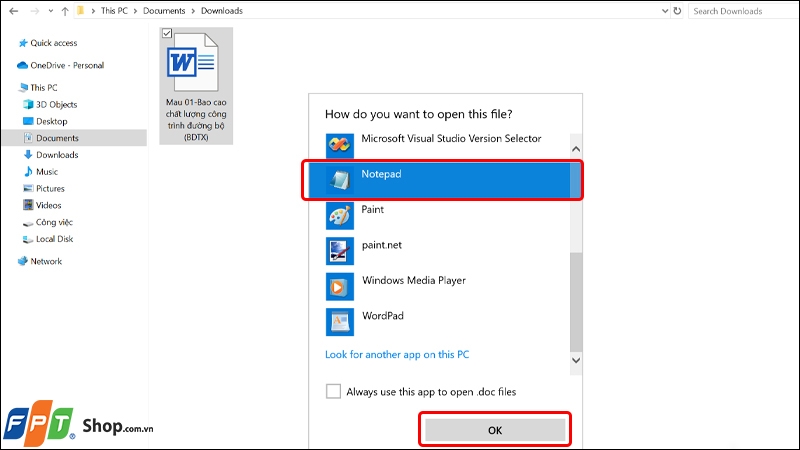
Task: Click the Local Disk drive icon
Action: pos(28,239)
